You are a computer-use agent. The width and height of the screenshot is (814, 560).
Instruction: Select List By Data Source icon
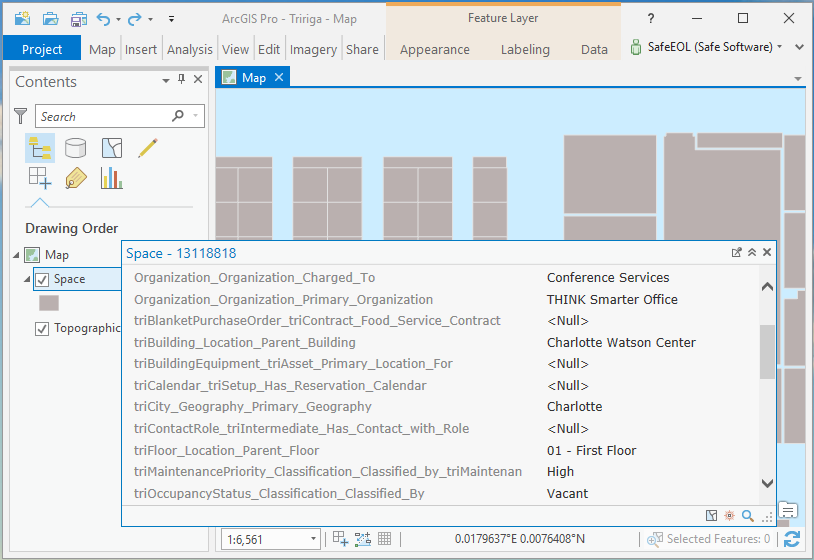(x=75, y=148)
